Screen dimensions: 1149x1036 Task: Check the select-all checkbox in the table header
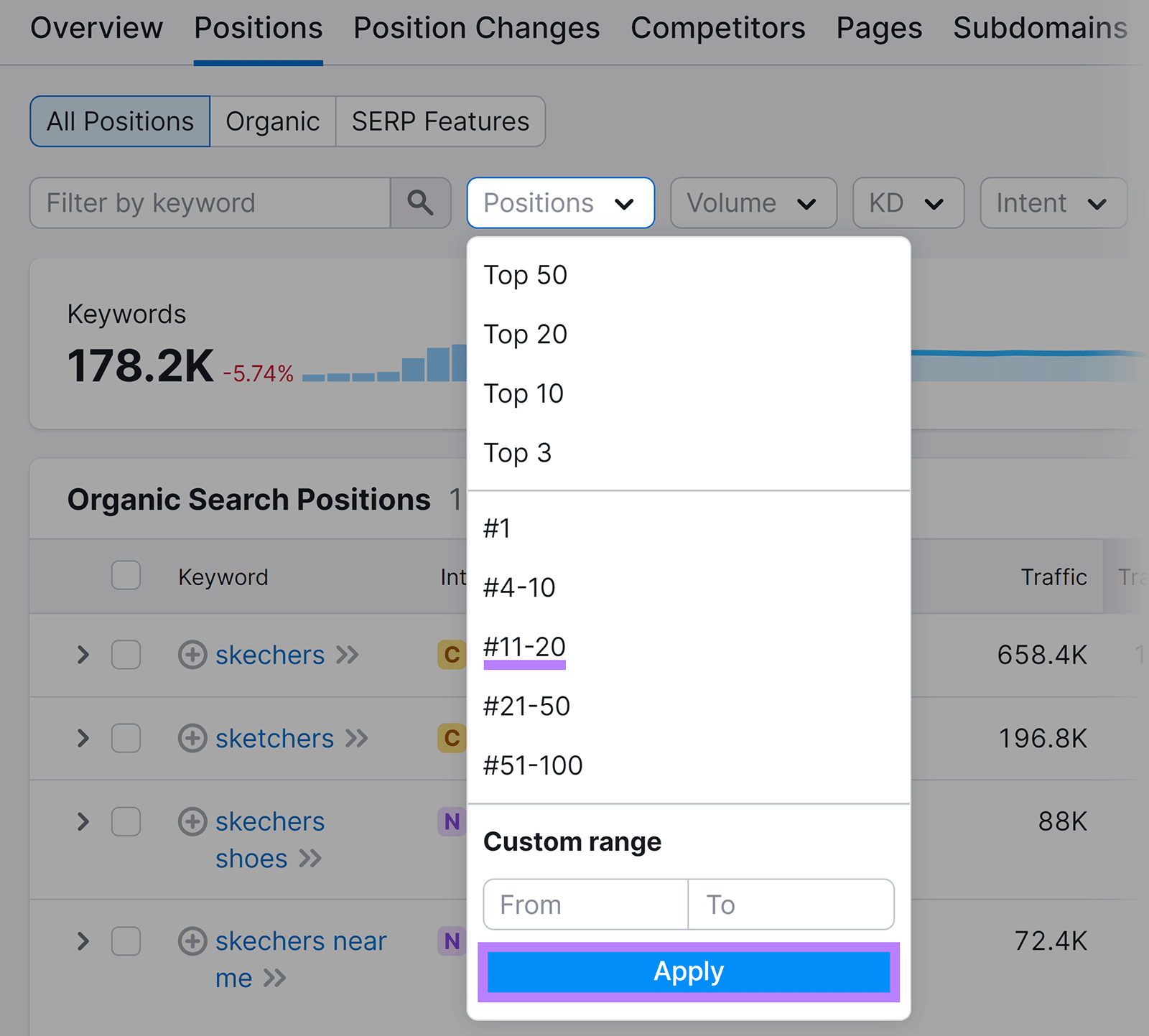pos(126,575)
